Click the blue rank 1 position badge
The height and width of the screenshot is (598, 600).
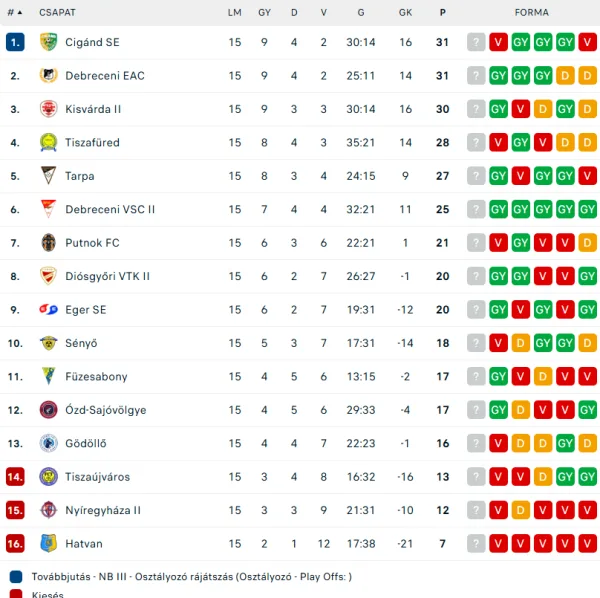coord(15,42)
